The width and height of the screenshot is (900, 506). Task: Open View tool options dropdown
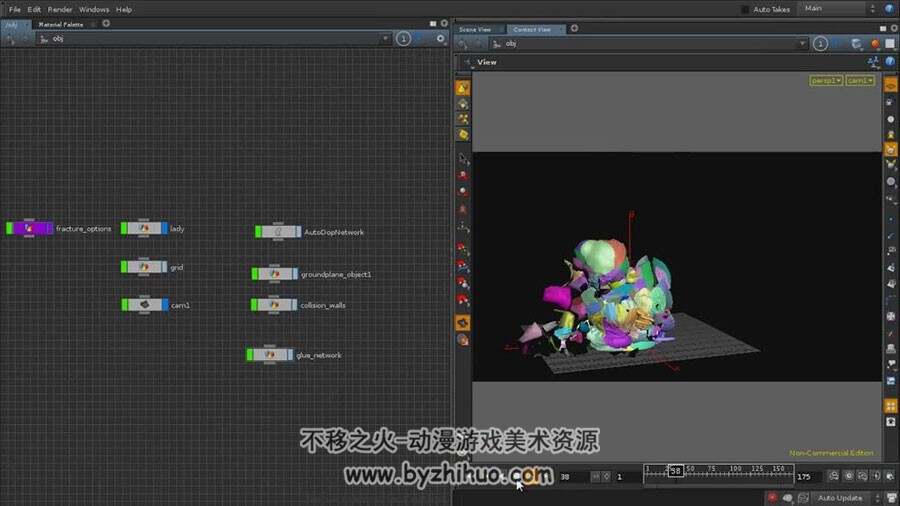tap(468, 63)
